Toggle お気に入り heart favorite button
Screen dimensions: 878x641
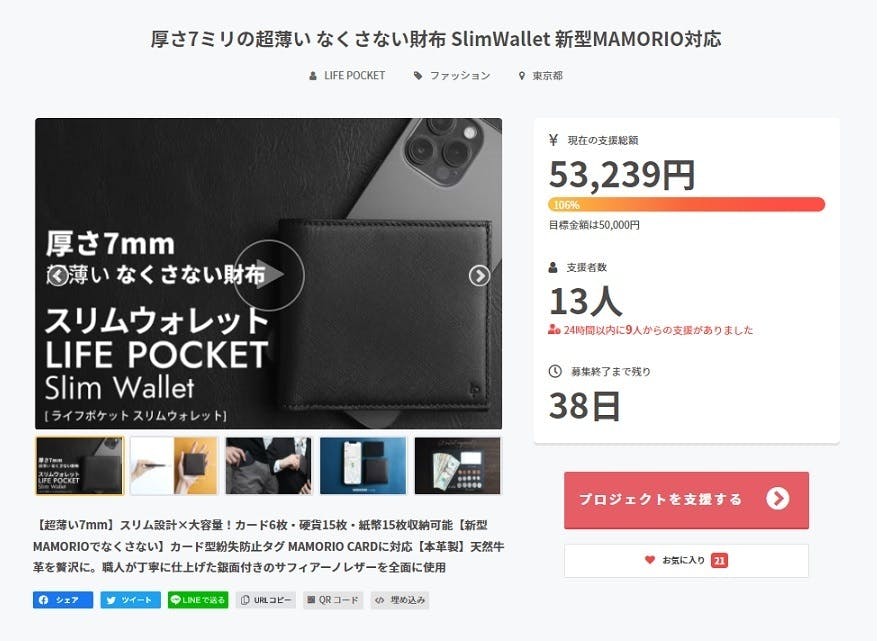(x=686, y=560)
